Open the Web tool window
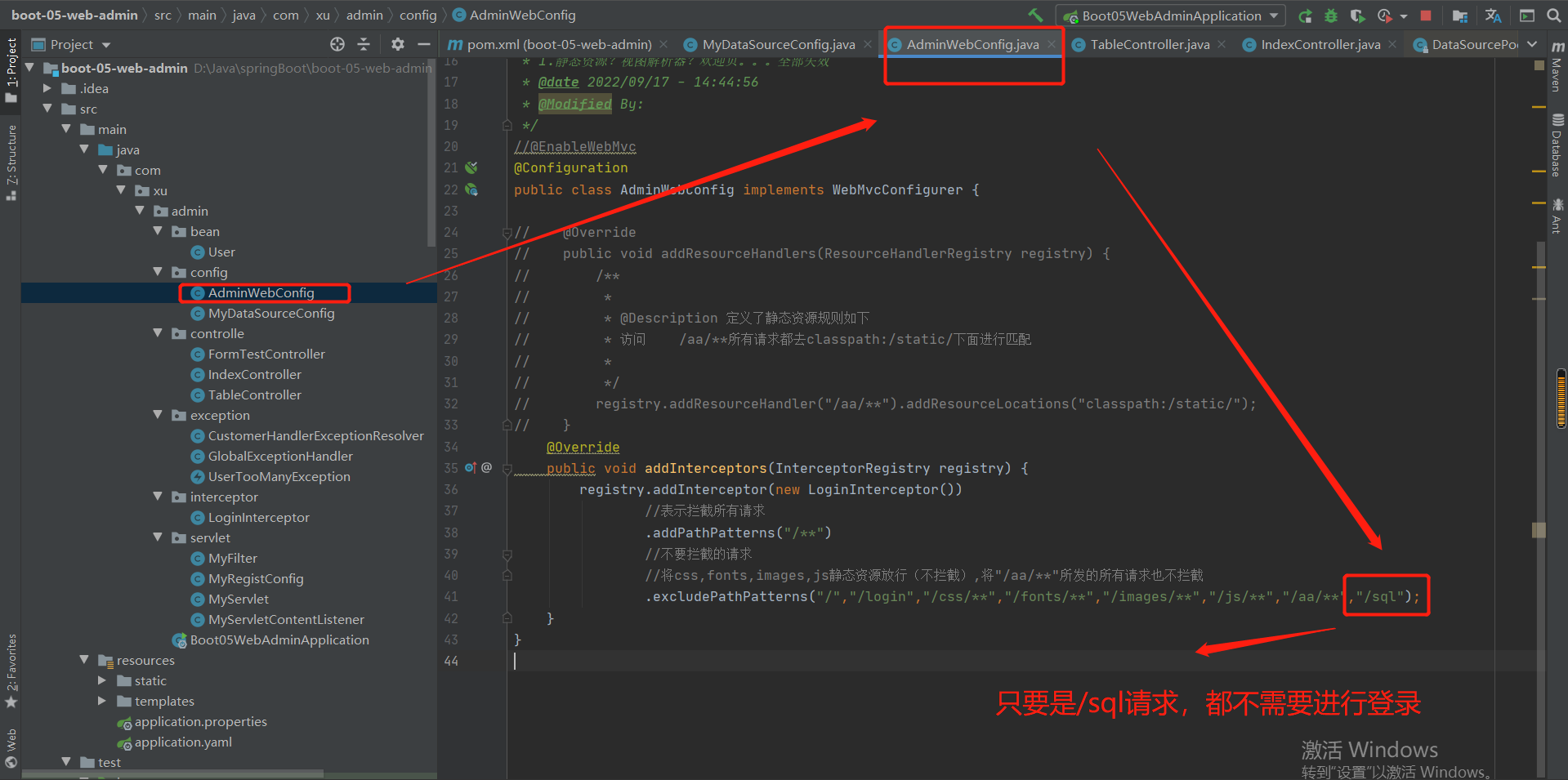The image size is (1568, 780). click(x=11, y=749)
